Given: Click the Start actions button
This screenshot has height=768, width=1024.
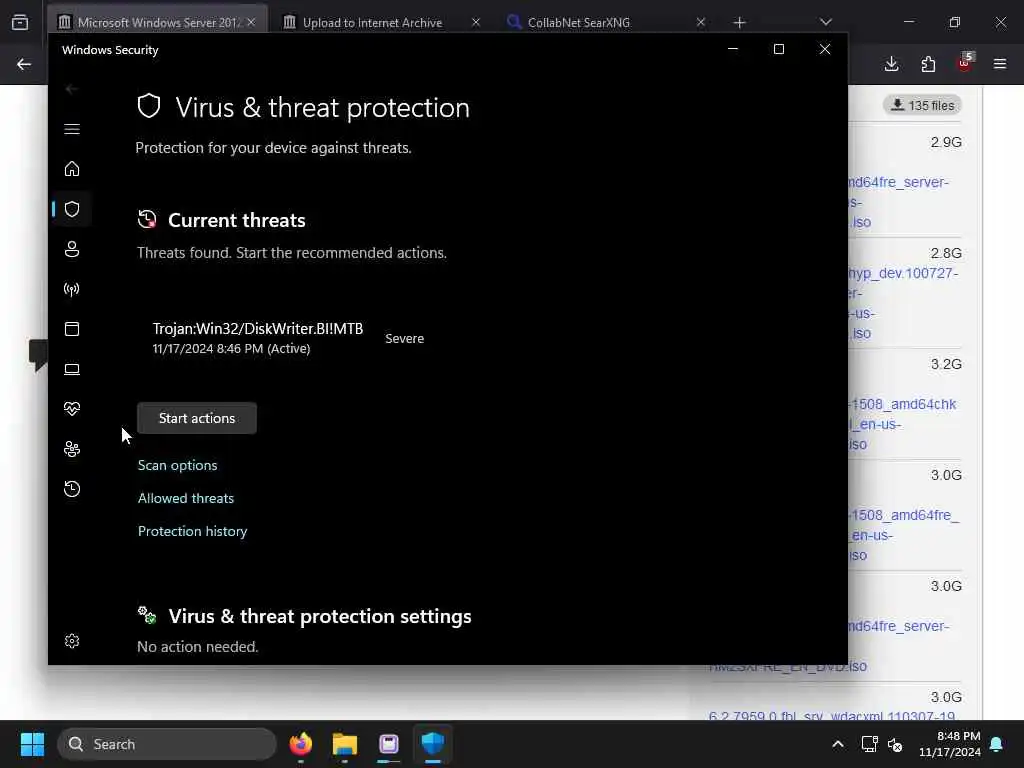Looking at the screenshot, I should point(197,418).
